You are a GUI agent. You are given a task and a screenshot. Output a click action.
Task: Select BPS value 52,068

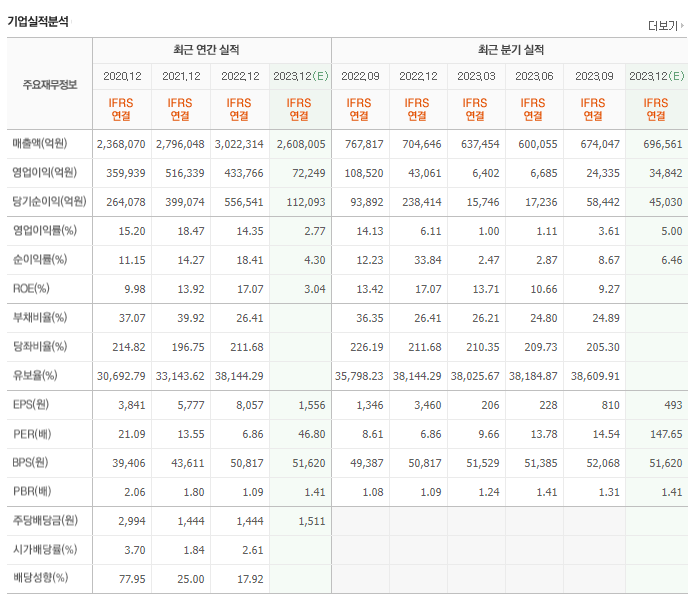click(603, 463)
